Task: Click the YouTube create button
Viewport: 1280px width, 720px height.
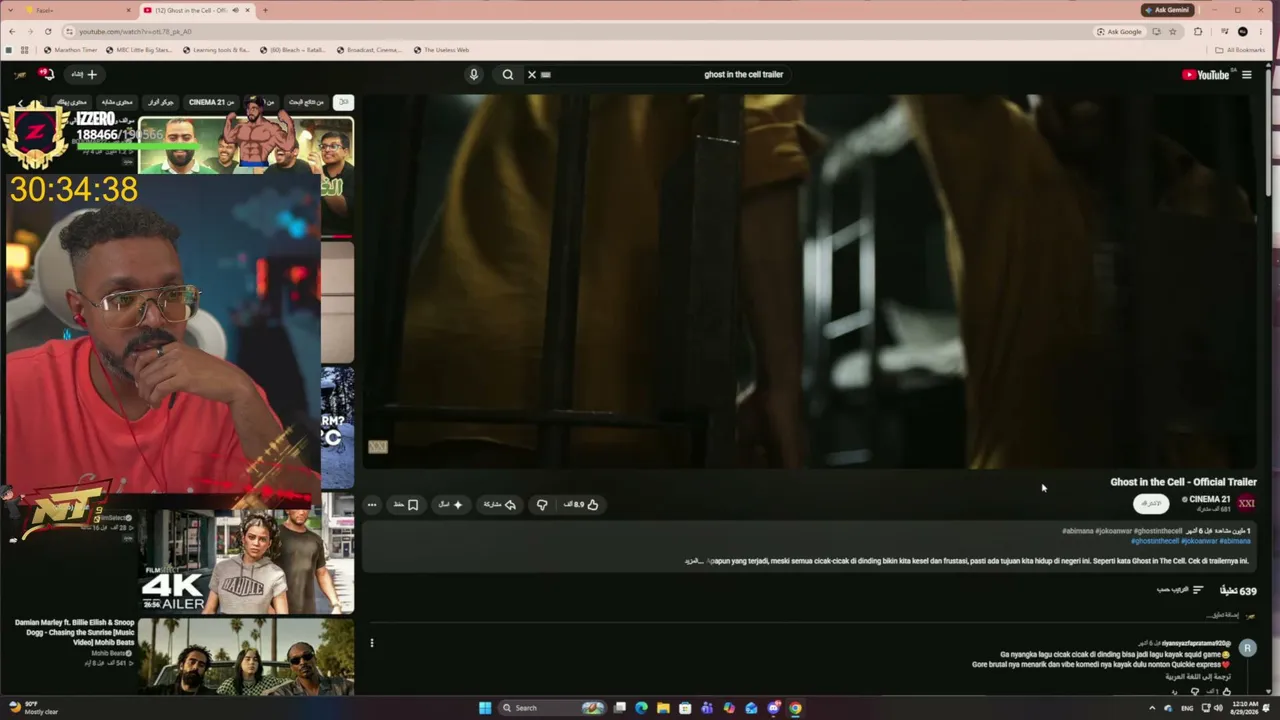Action: (x=84, y=74)
